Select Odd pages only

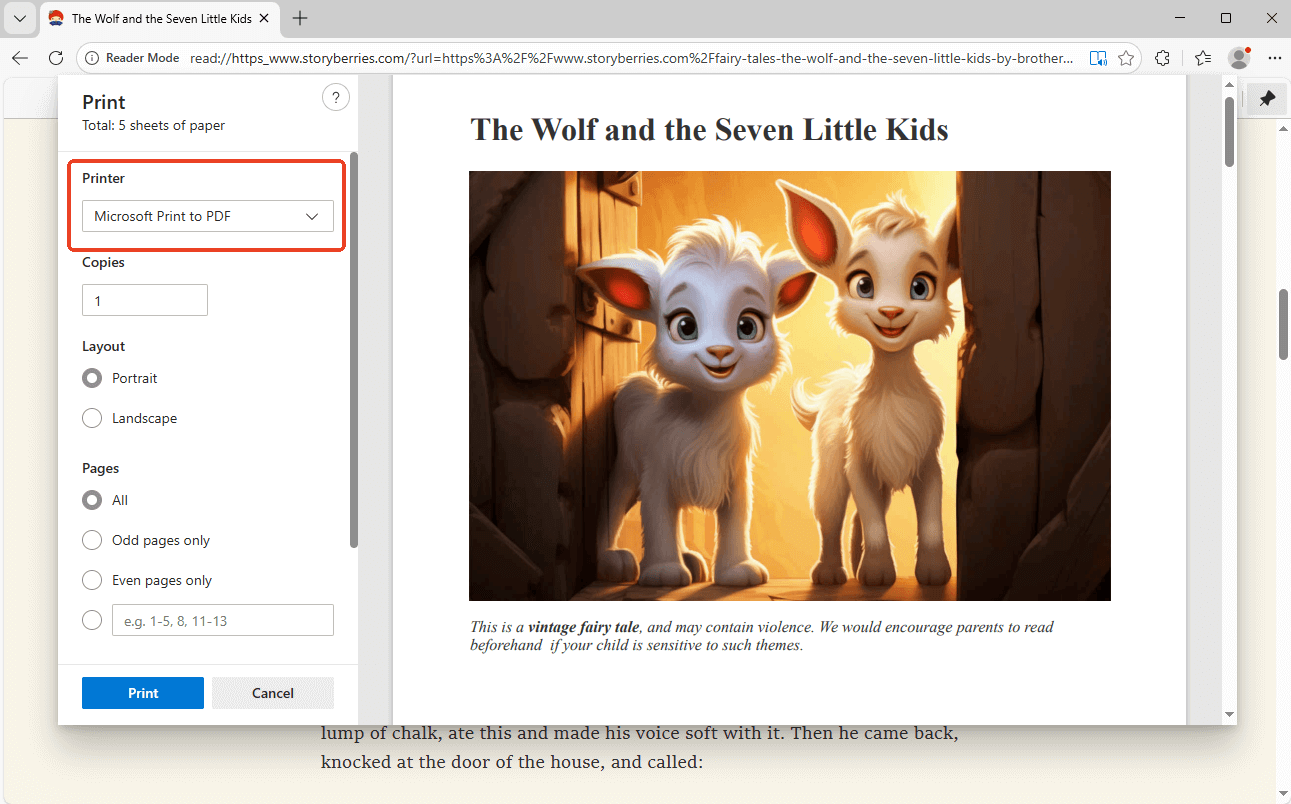point(92,540)
